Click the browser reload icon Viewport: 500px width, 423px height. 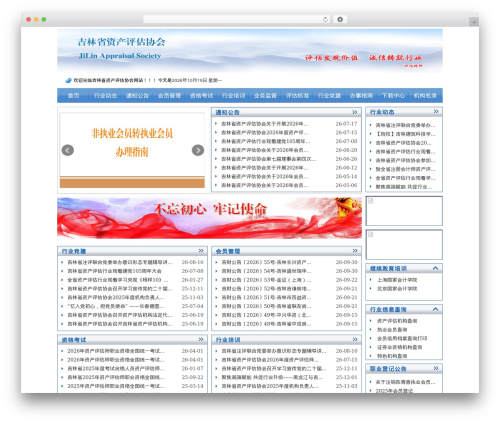(325, 19)
